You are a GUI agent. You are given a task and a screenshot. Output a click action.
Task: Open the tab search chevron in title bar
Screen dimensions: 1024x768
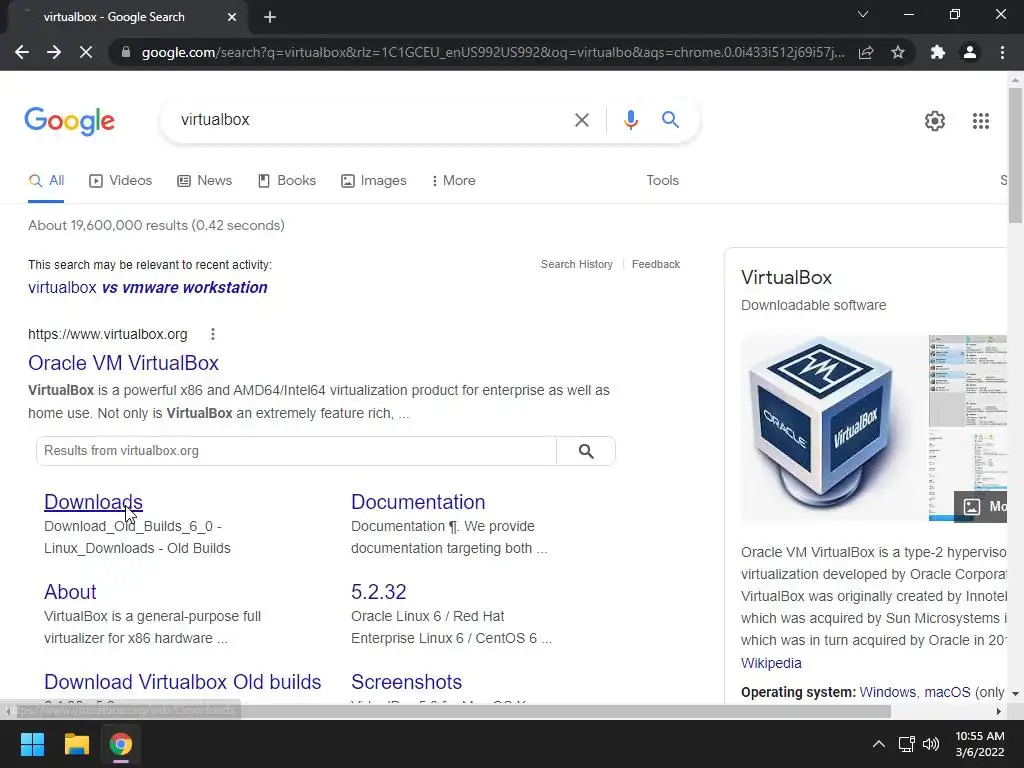coord(863,14)
